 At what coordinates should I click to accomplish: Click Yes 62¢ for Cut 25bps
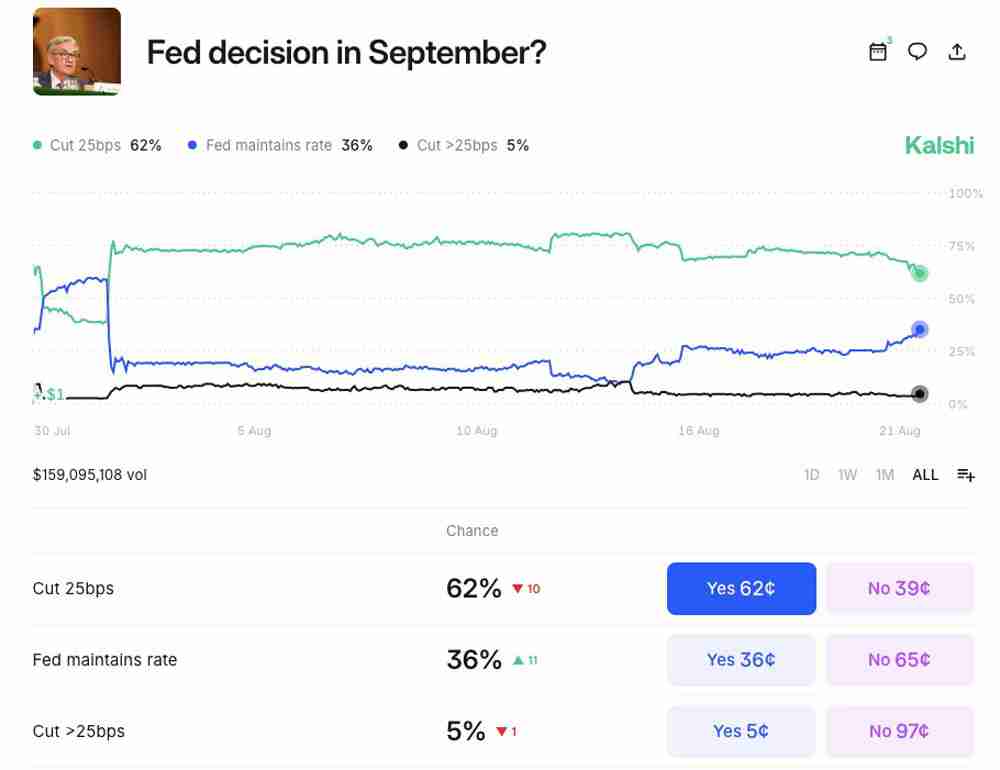click(741, 589)
